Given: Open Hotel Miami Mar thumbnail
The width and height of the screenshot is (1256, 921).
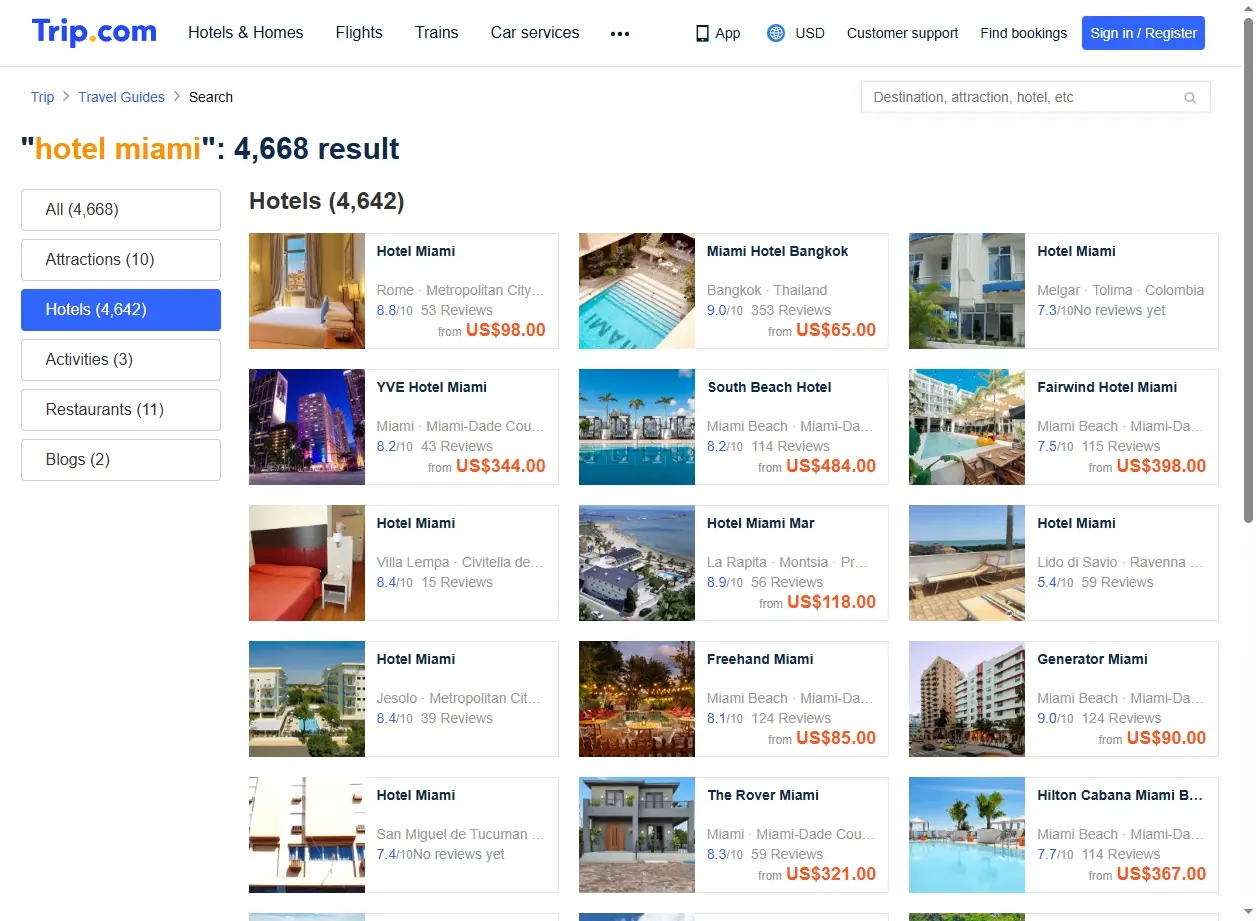Looking at the screenshot, I should click(x=637, y=563).
